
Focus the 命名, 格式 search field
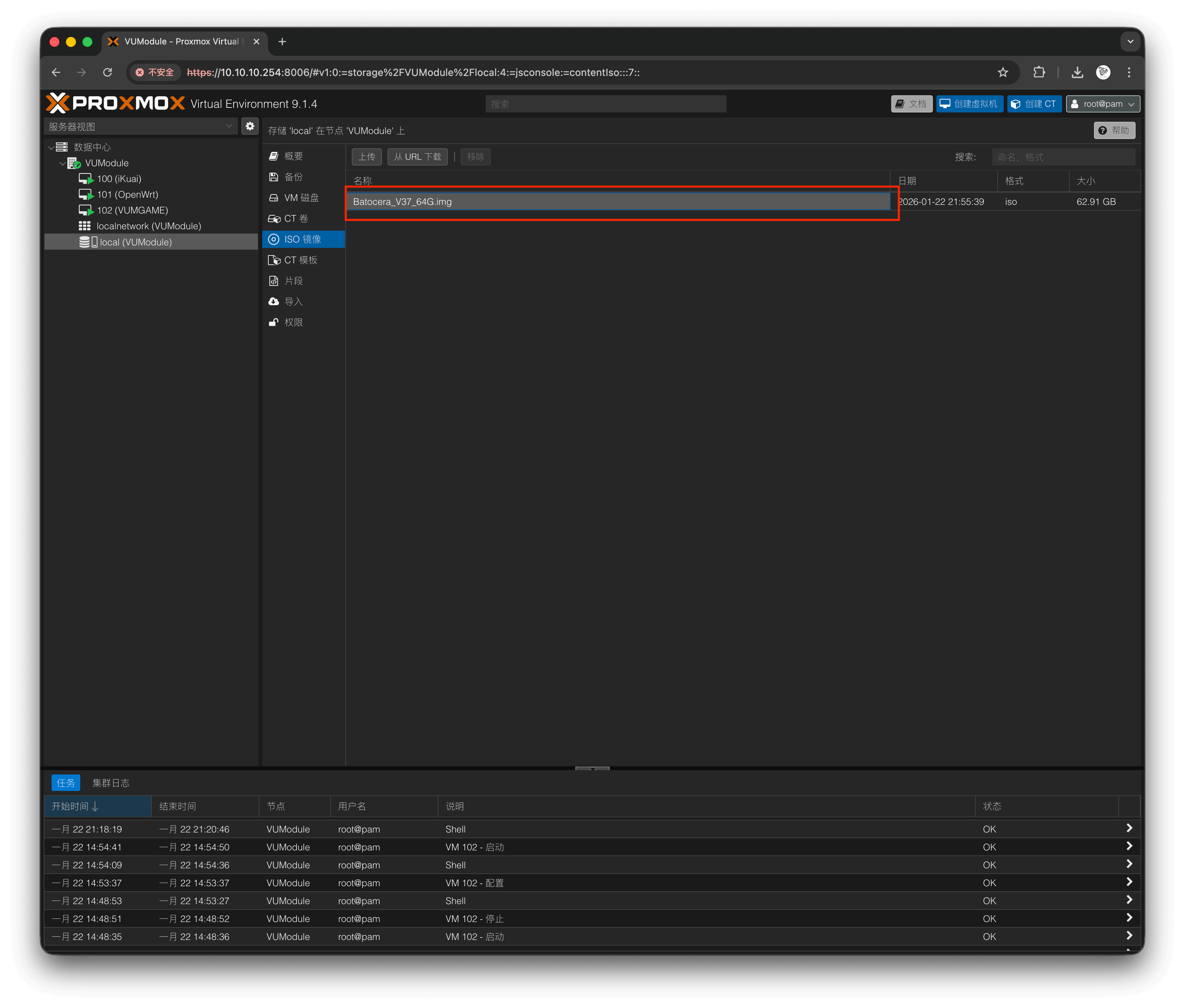tap(1063, 157)
